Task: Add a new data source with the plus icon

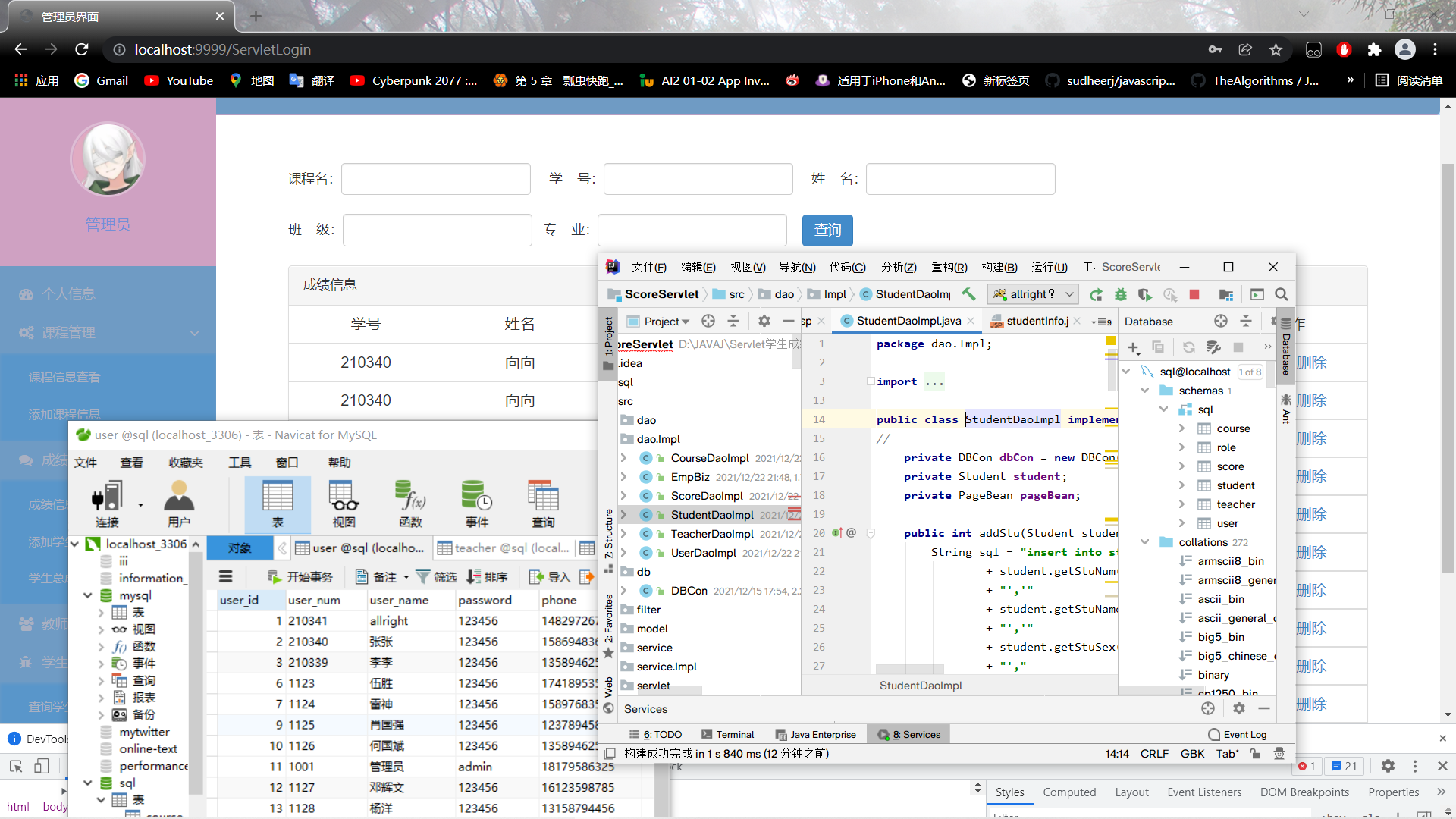Action: click(1133, 347)
